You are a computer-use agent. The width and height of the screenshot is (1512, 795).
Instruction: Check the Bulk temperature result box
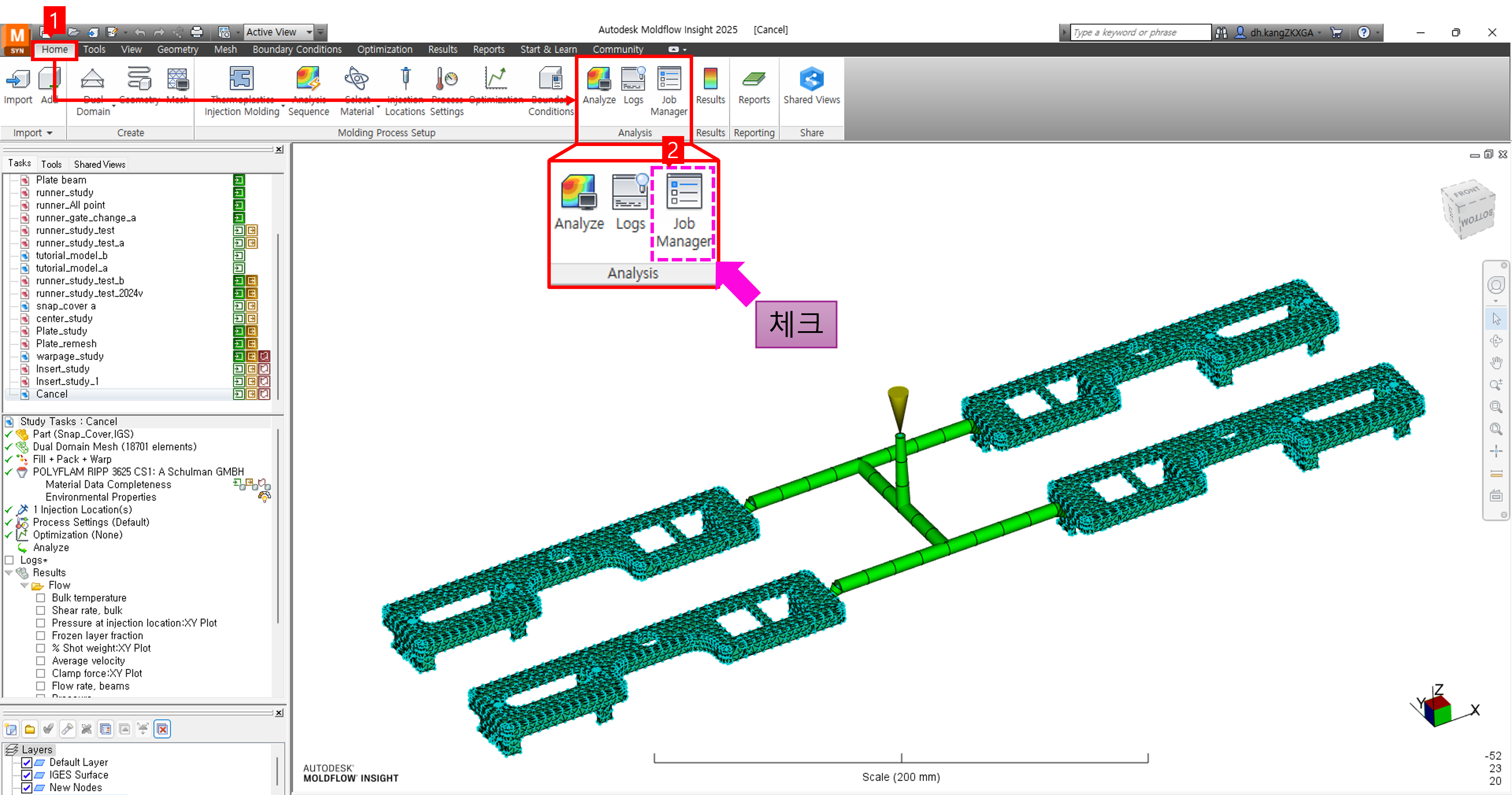pyautogui.click(x=41, y=598)
